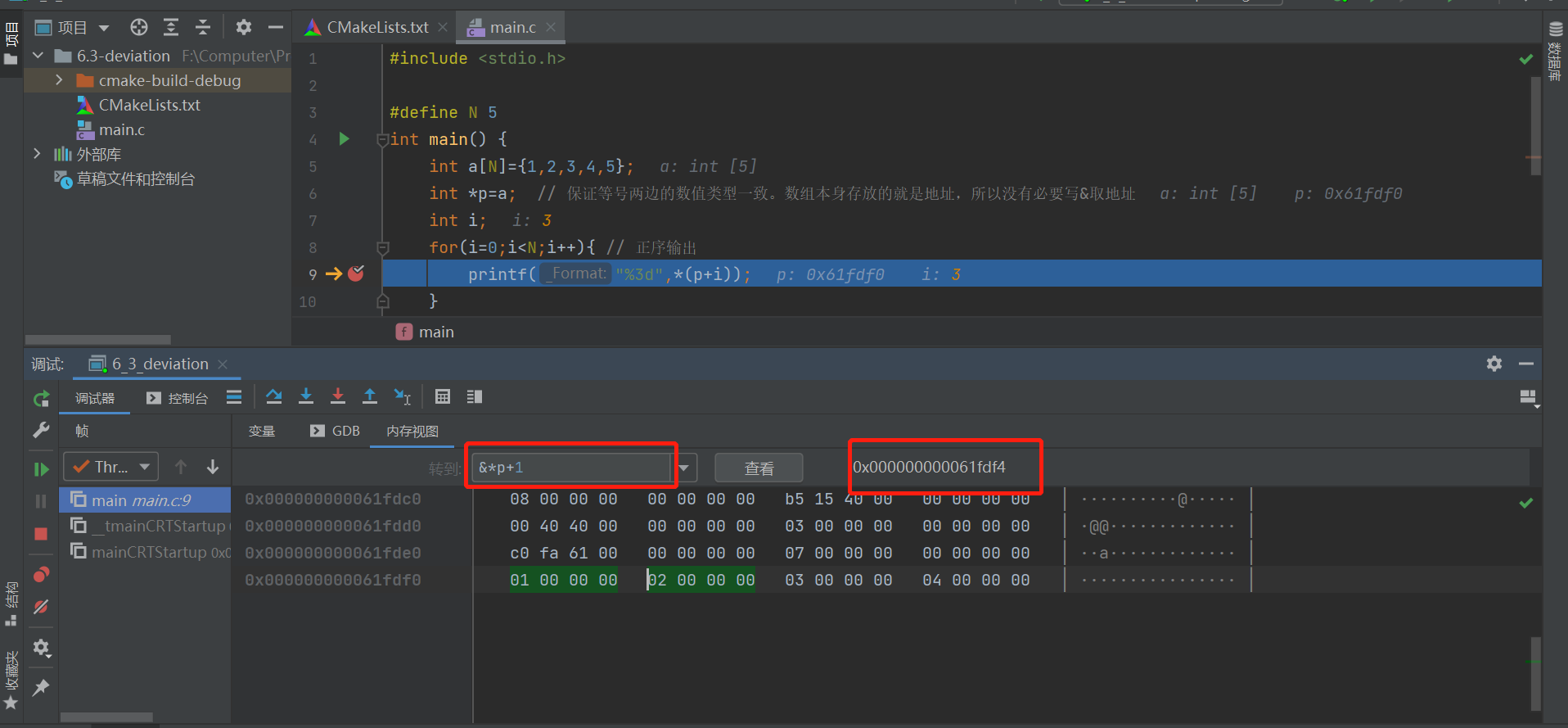Click the Step Over debugger icon
This screenshot has height=728, width=1568.
point(274,397)
